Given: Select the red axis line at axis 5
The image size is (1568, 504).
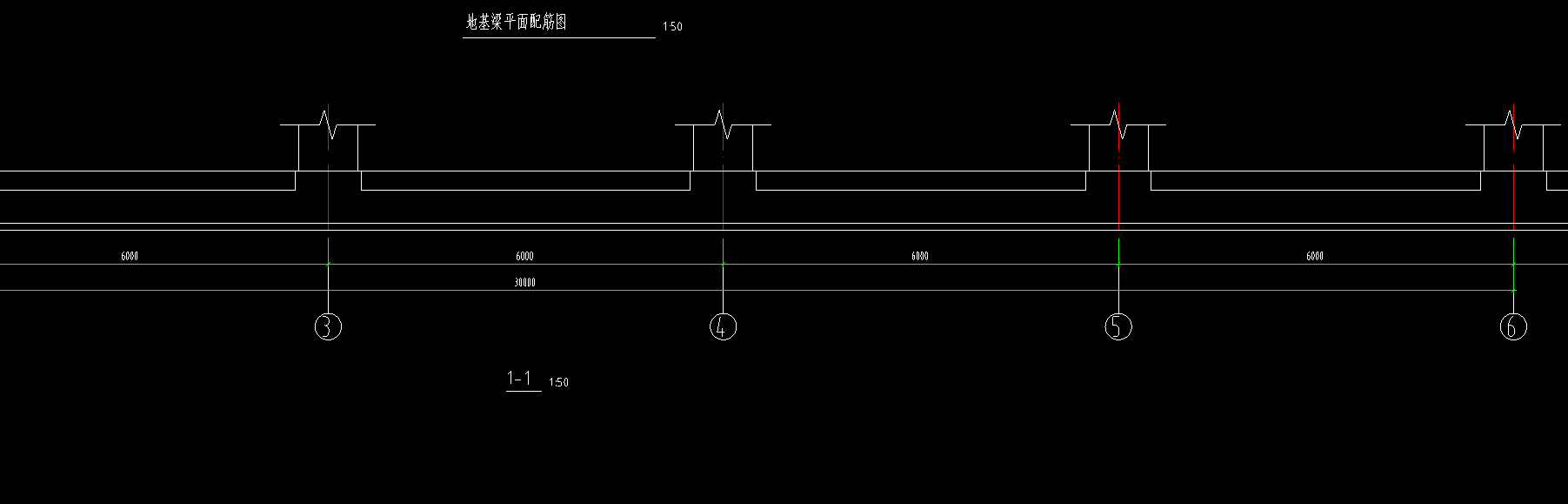Looking at the screenshot, I should coord(1118,165).
